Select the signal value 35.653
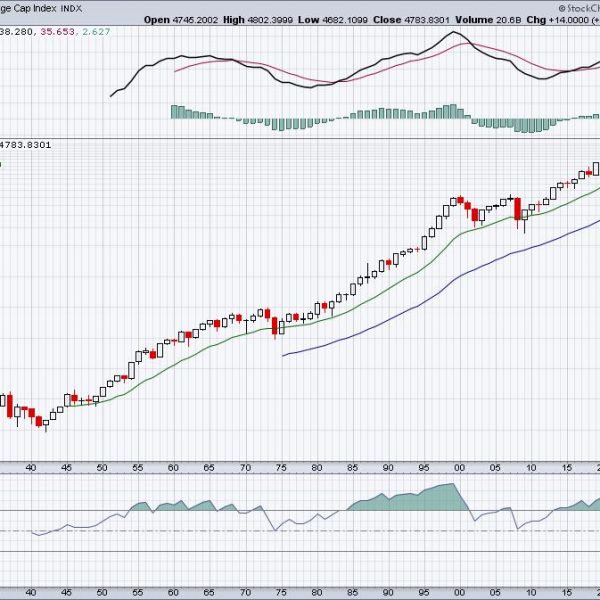This screenshot has width=600, height=600. point(57,32)
